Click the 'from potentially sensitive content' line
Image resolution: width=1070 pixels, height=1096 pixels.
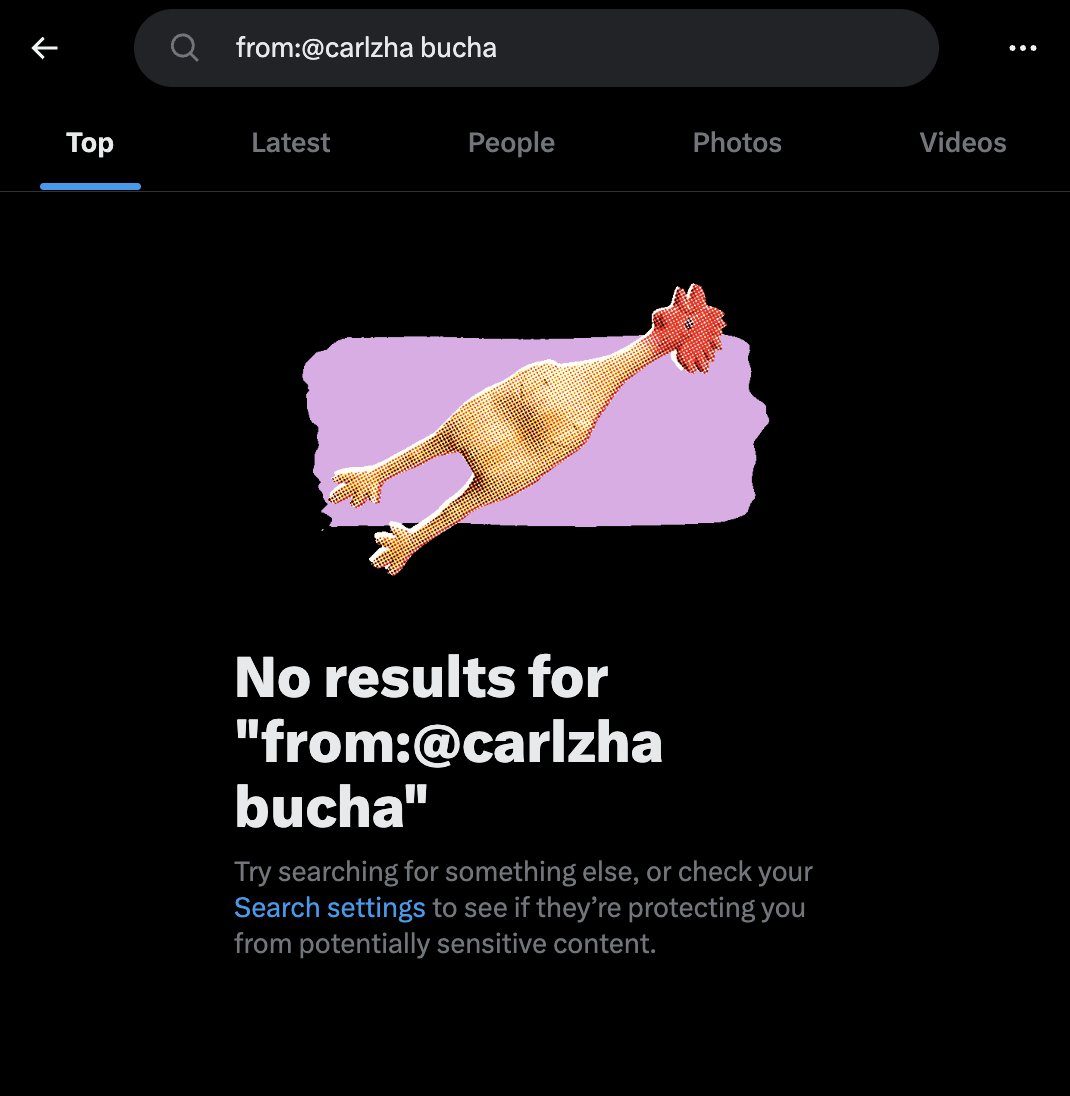(445, 944)
